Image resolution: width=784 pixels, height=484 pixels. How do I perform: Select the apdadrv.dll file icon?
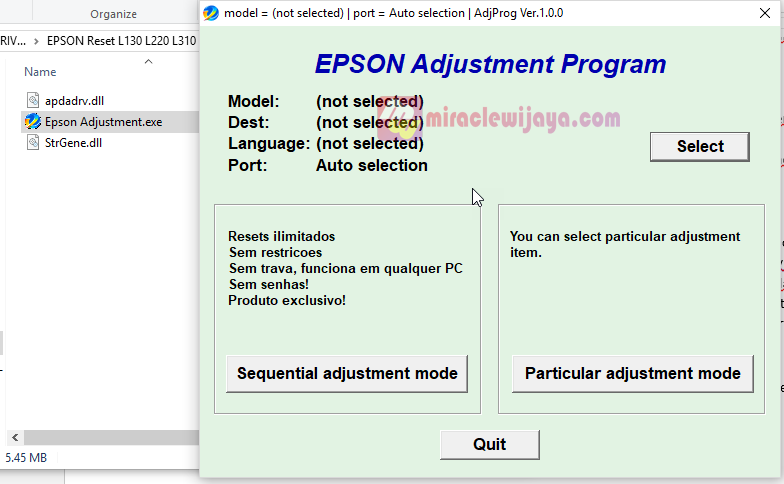(x=33, y=100)
